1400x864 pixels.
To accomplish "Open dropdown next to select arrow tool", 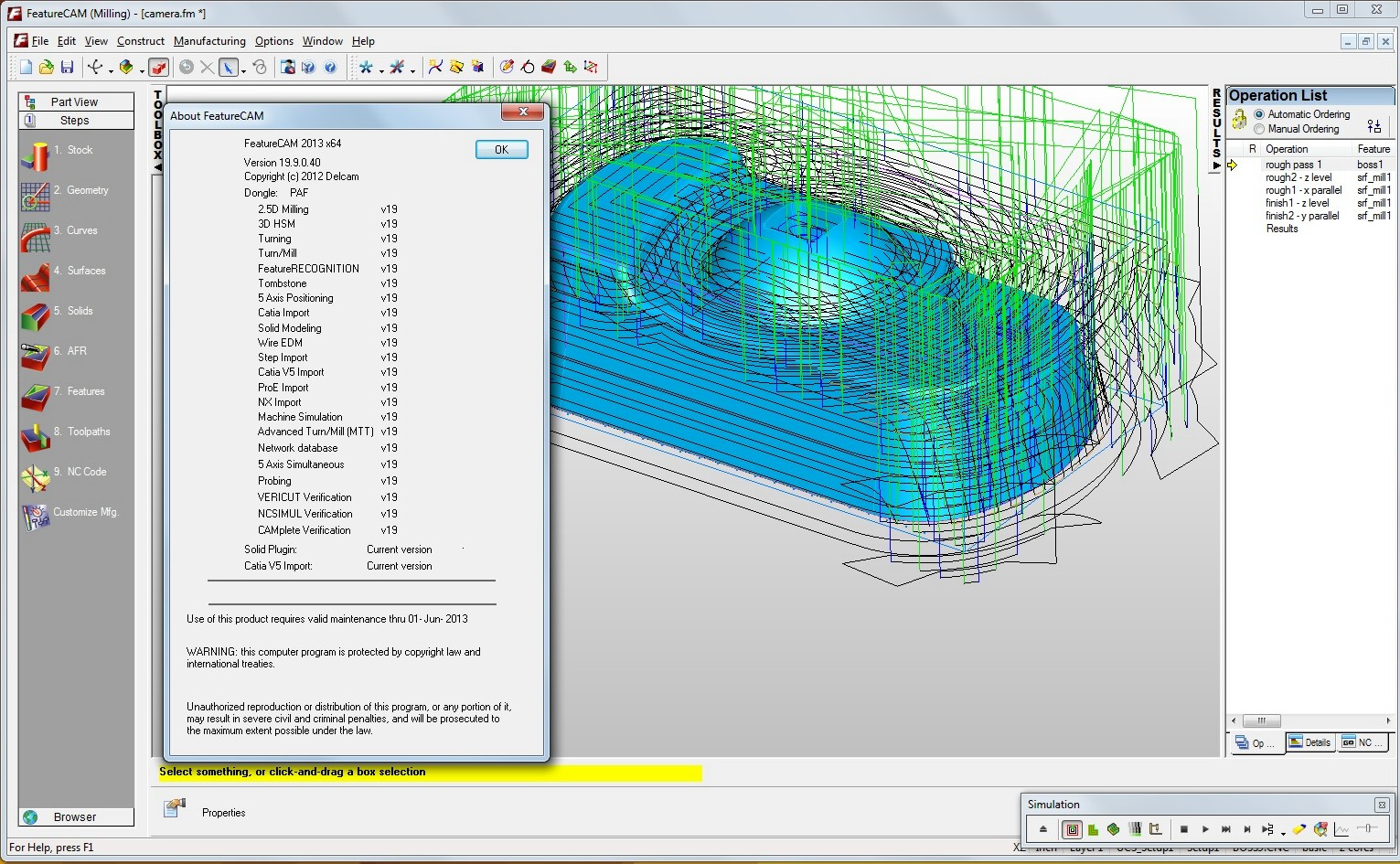I will pos(243,69).
